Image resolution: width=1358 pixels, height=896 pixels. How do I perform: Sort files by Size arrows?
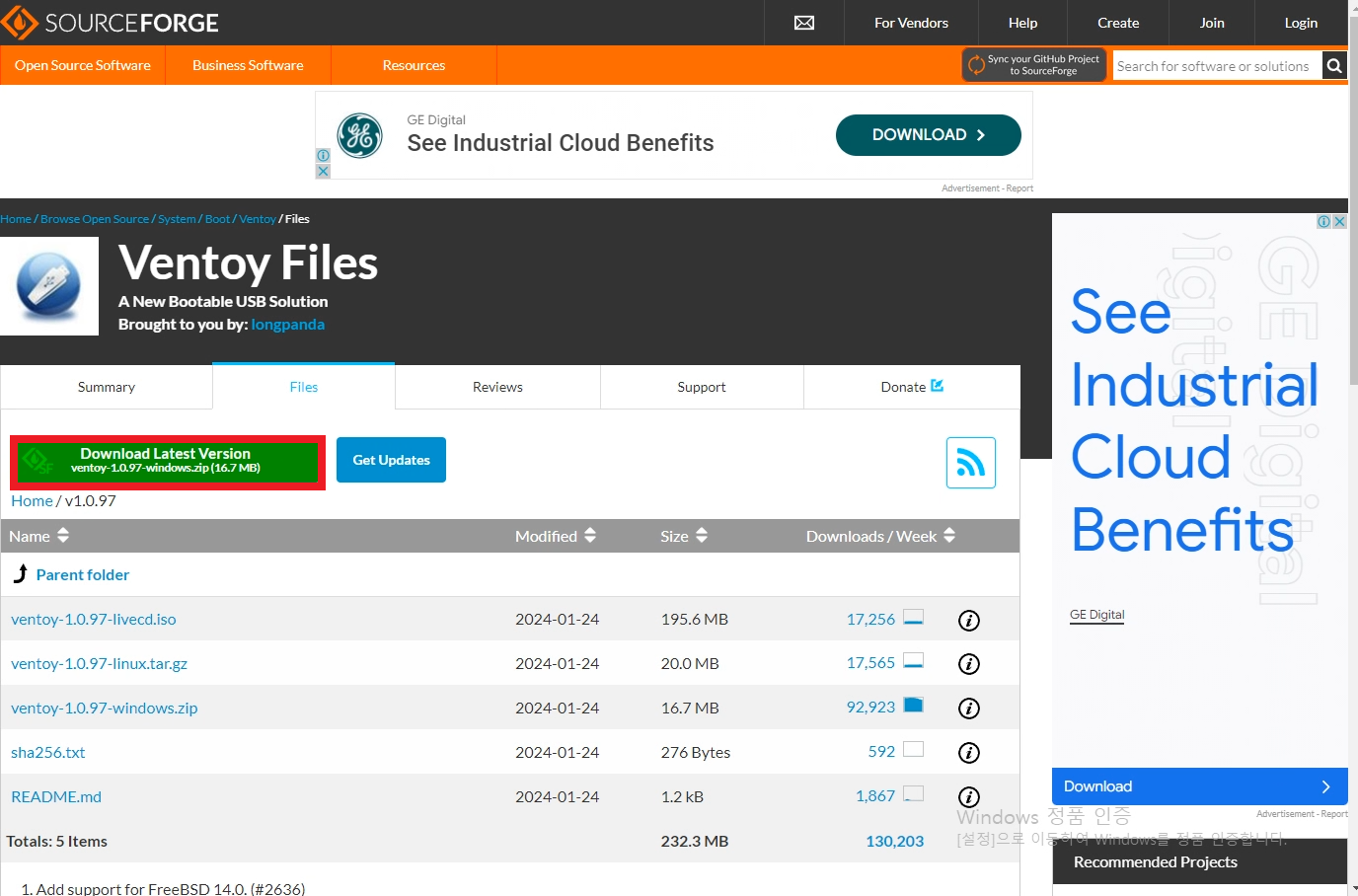(702, 536)
